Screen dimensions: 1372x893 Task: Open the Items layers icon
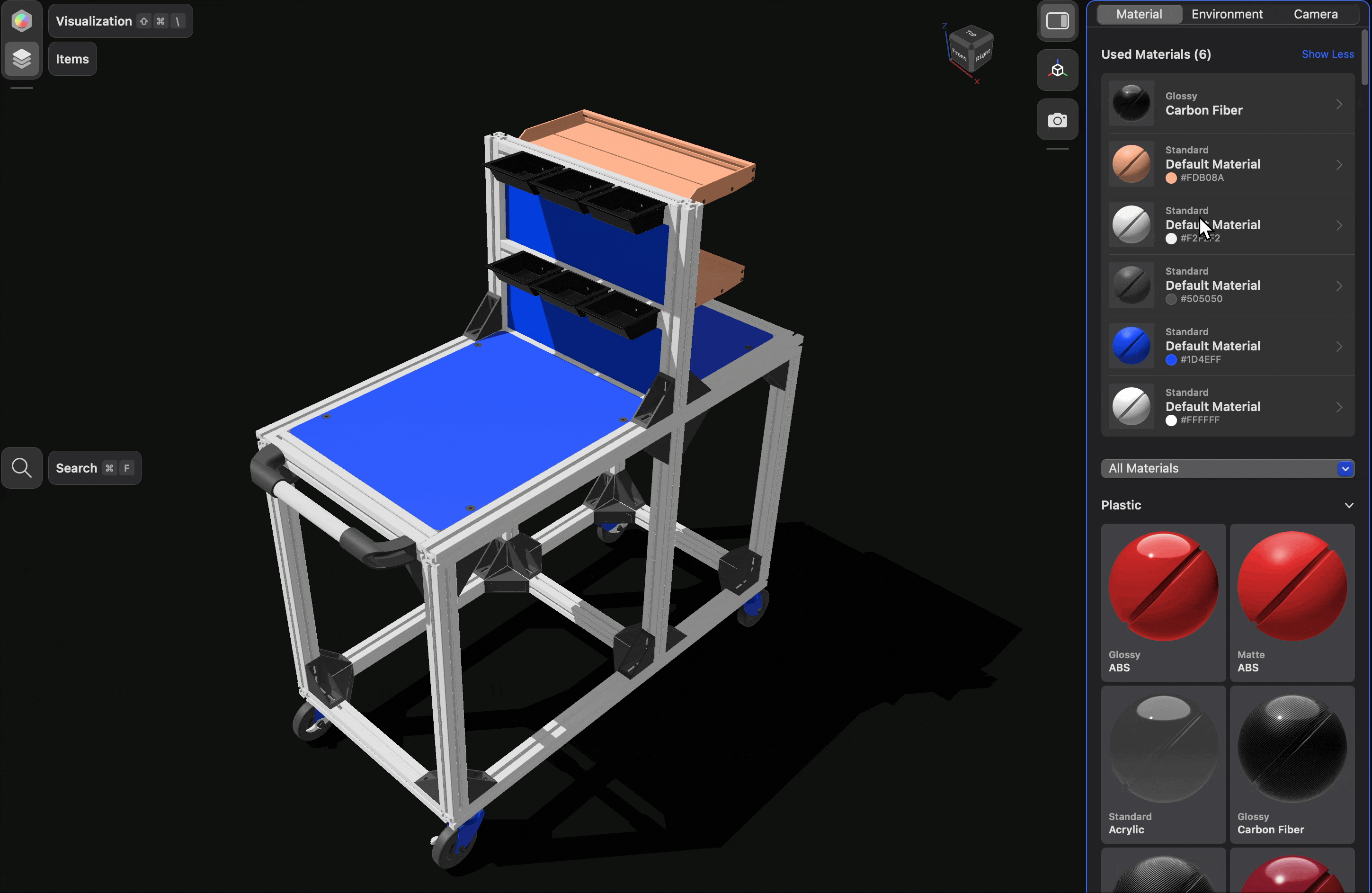21,58
